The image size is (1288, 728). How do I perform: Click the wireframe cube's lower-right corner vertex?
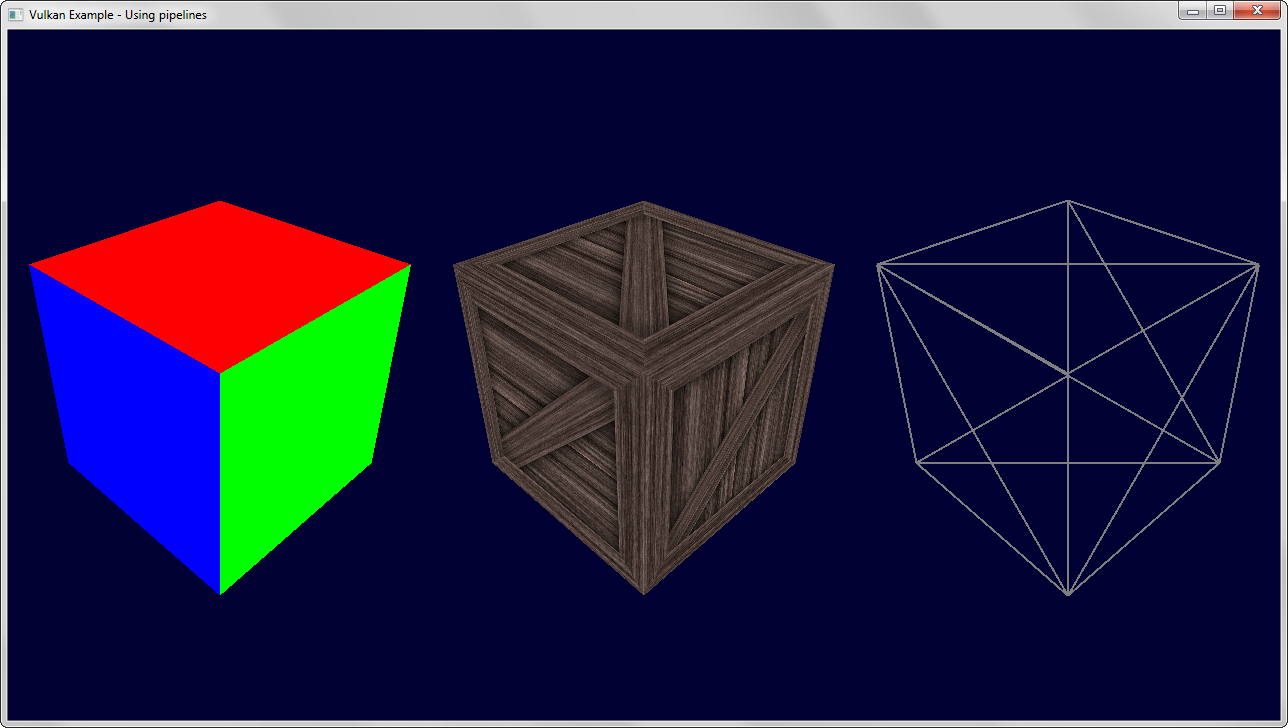pos(1220,463)
